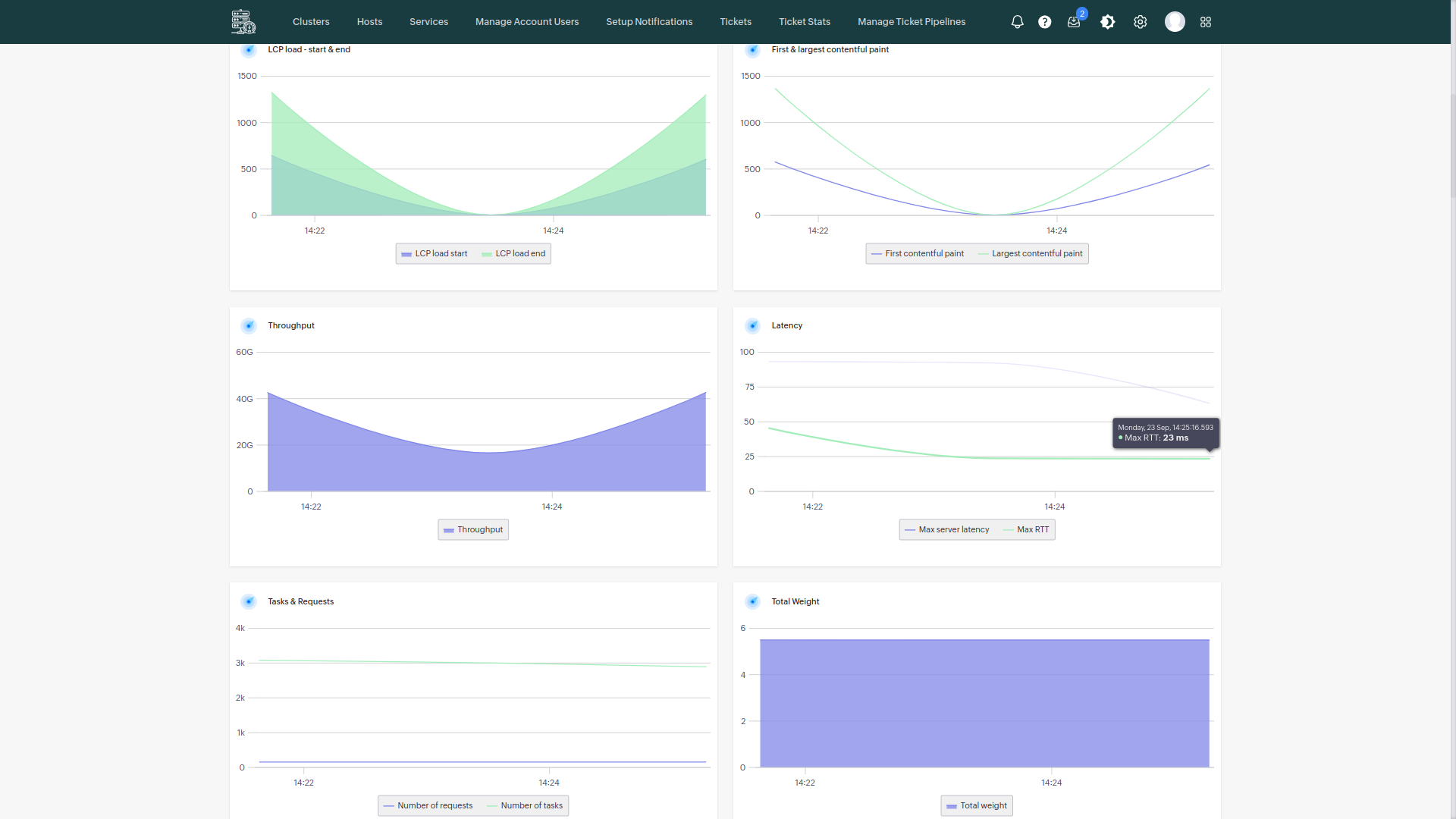Click the server logo icon in navbar
Viewport: 1456px width, 819px height.
243,21
